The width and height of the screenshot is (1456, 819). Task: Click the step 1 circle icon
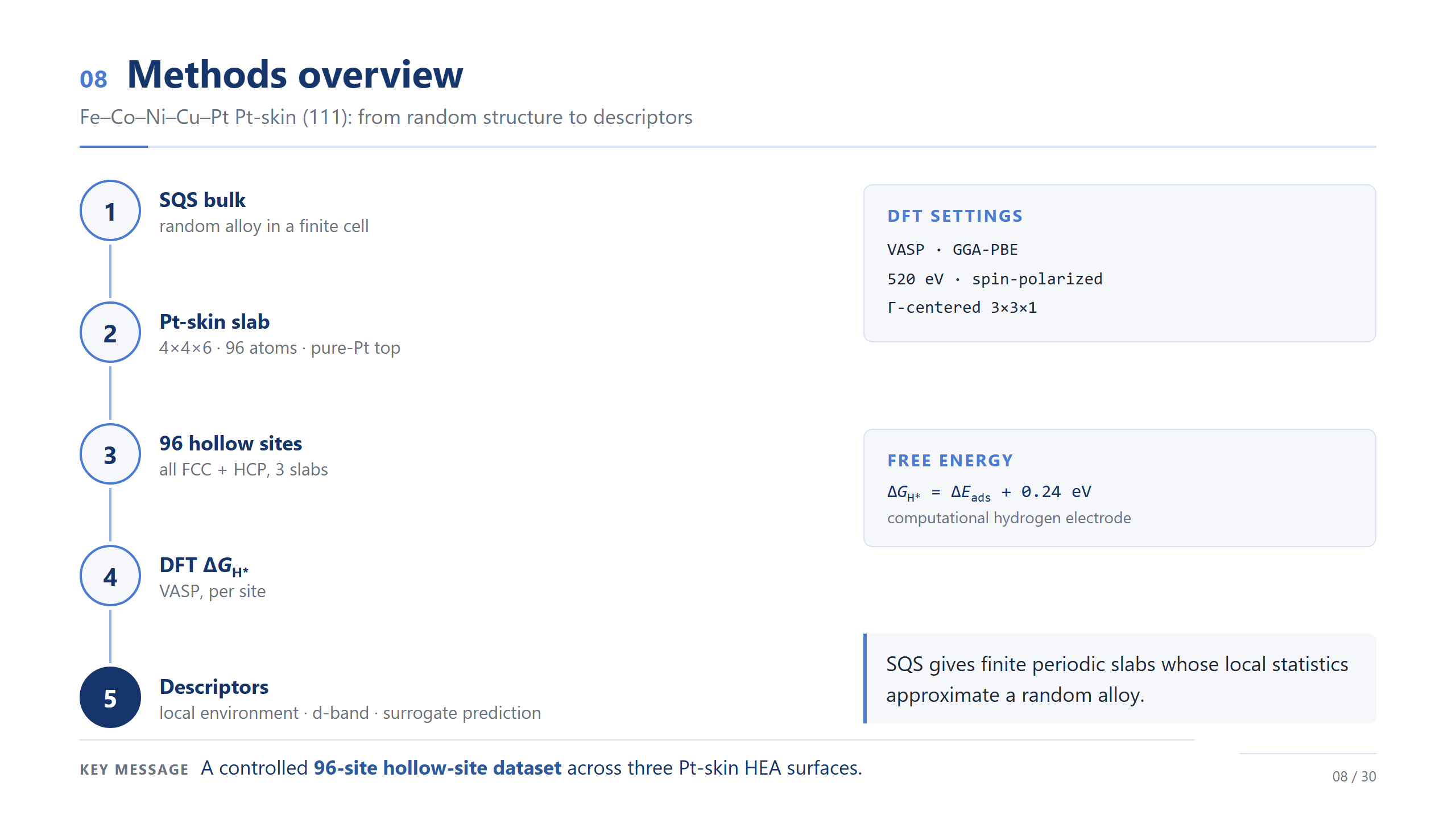(110, 211)
